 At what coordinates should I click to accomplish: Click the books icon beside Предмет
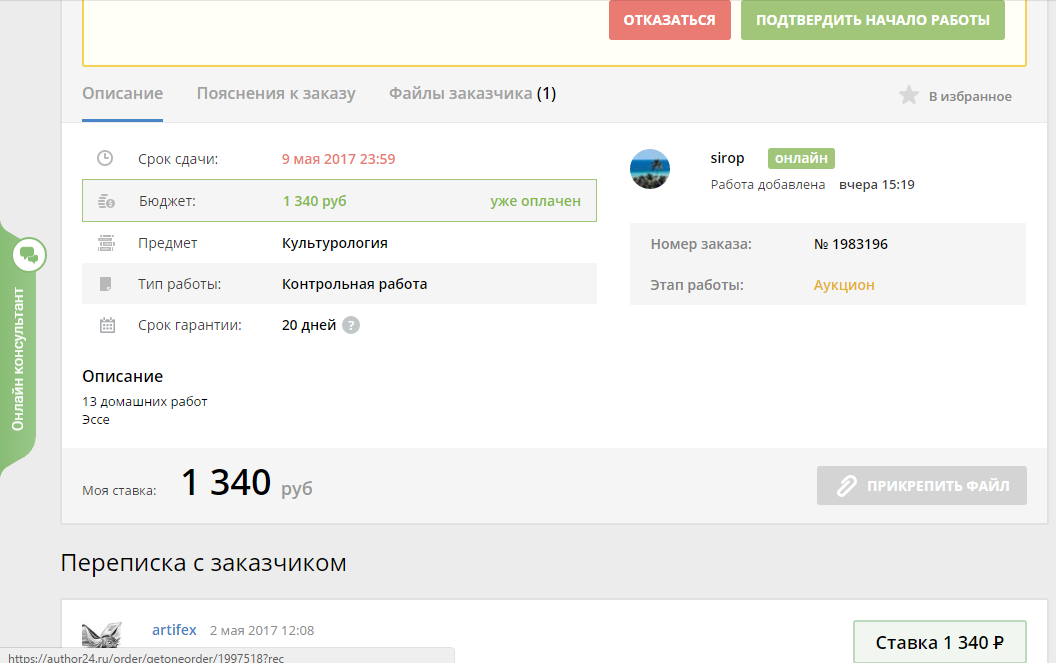(x=106, y=243)
